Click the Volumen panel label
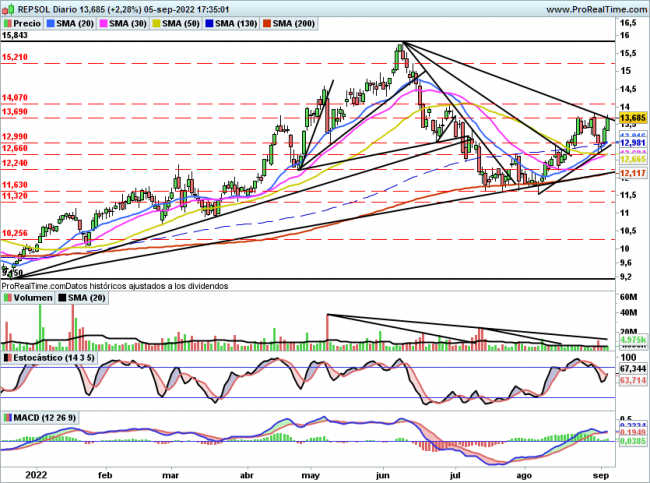Image resolution: width=650 pixels, height=483 pixels. (x=33, y=298)
